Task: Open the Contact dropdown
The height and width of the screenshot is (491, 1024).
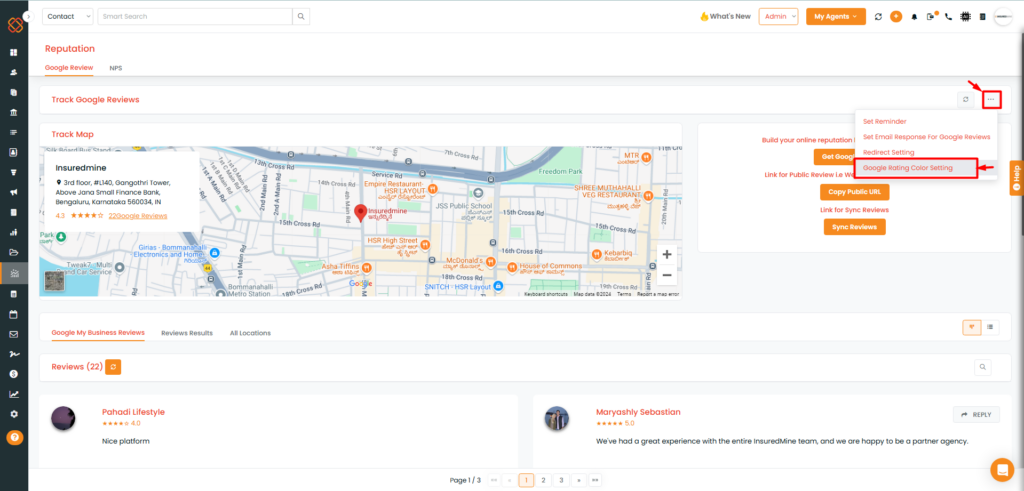Action: 68,16
